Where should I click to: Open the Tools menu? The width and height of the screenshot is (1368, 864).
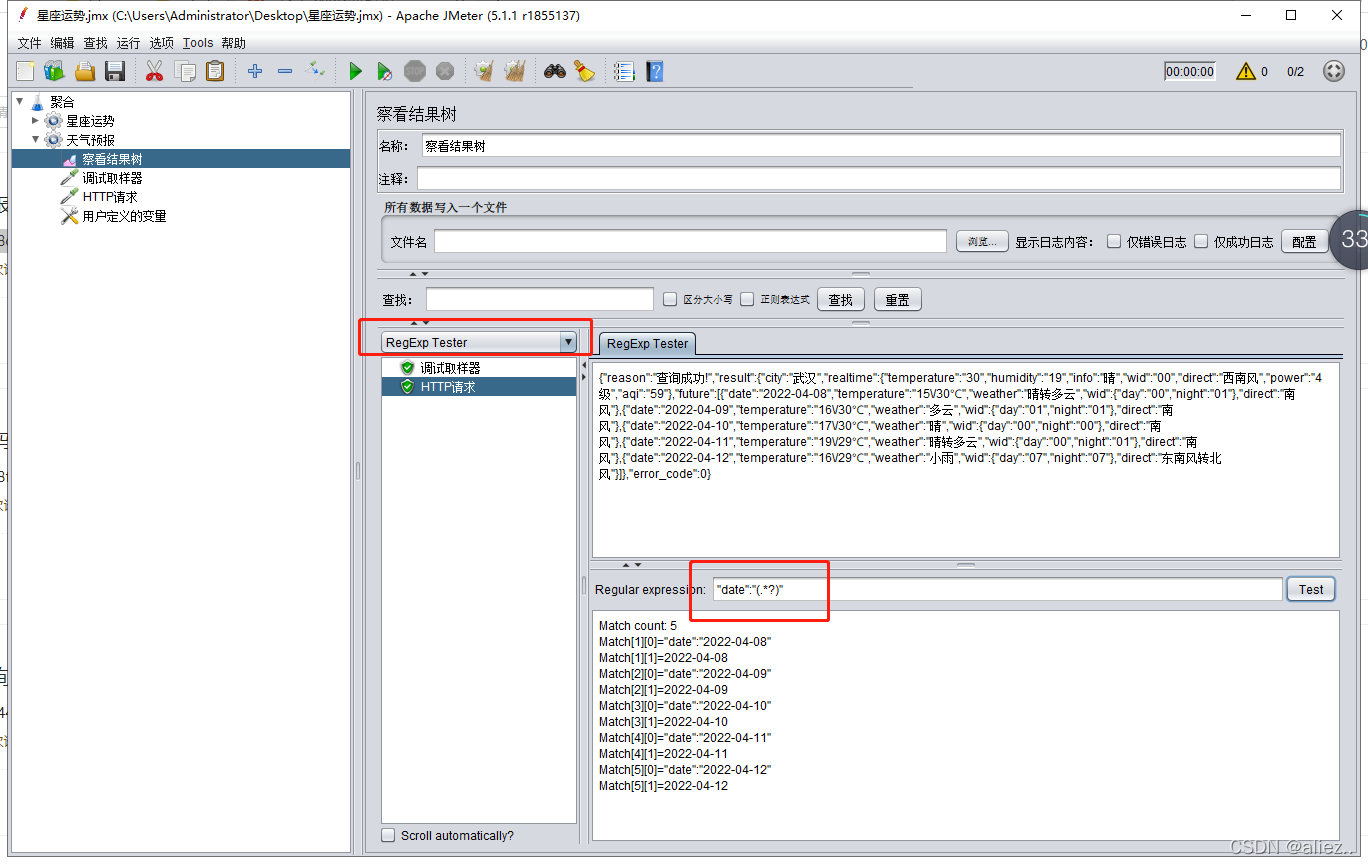198,43
